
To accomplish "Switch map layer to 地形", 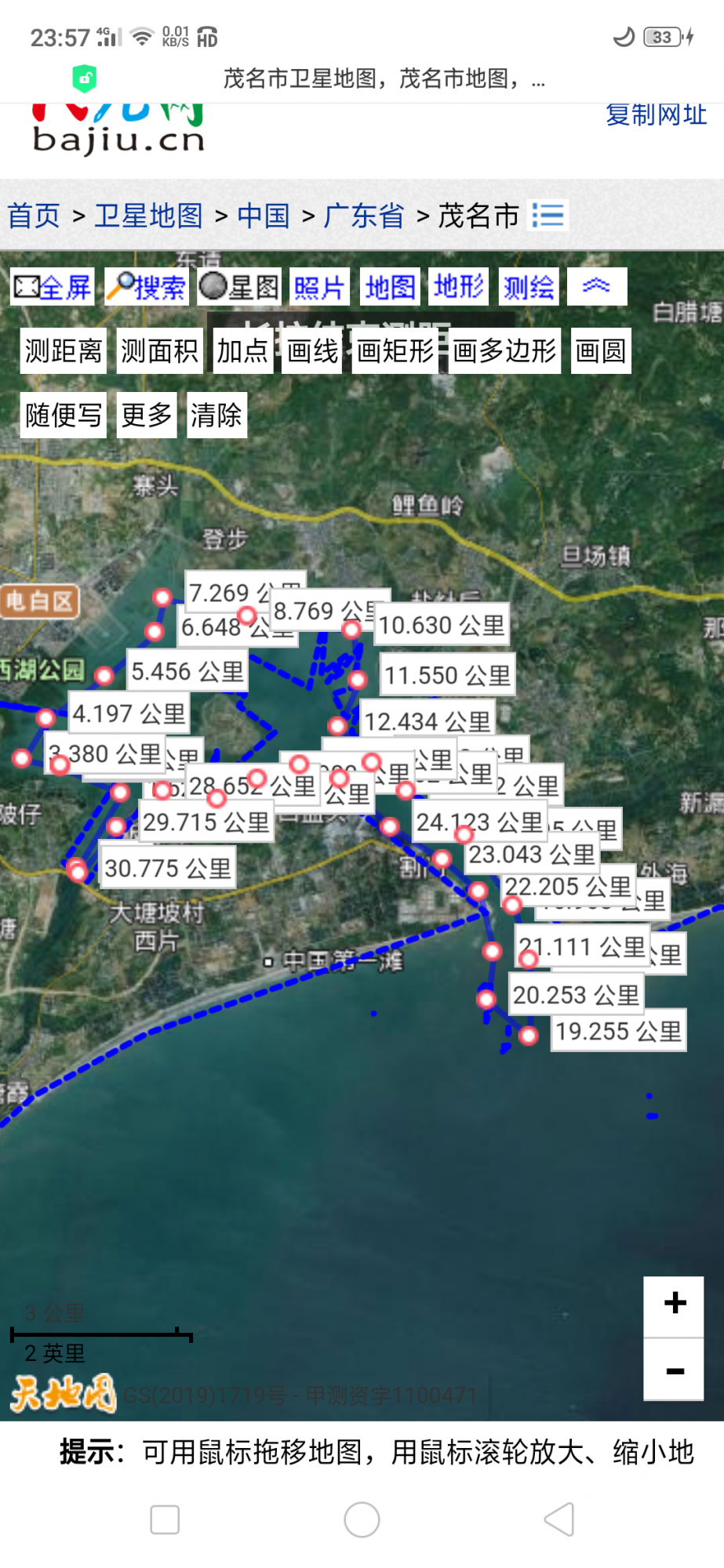I will click(x=459, y=287).
